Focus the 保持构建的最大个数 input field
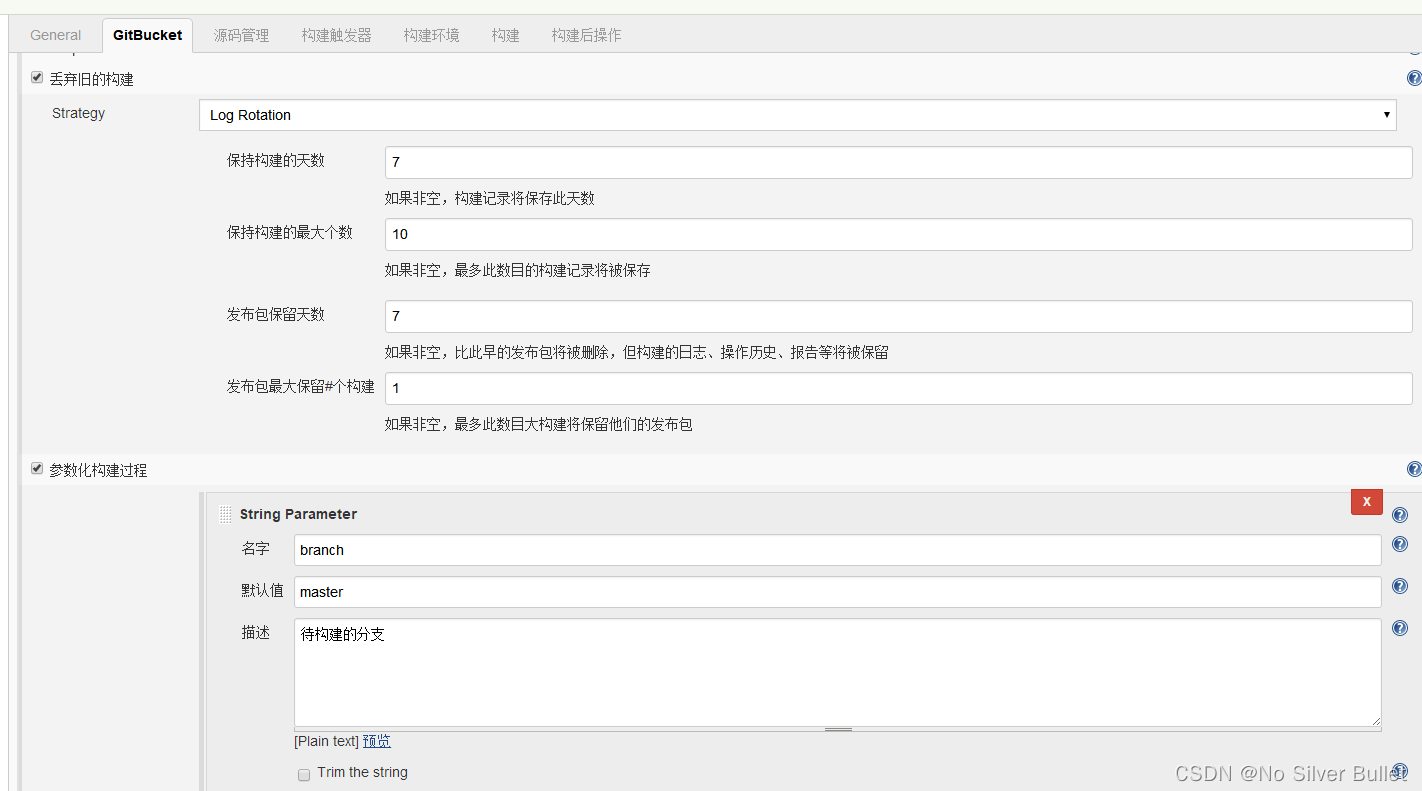 pos(898,234)
